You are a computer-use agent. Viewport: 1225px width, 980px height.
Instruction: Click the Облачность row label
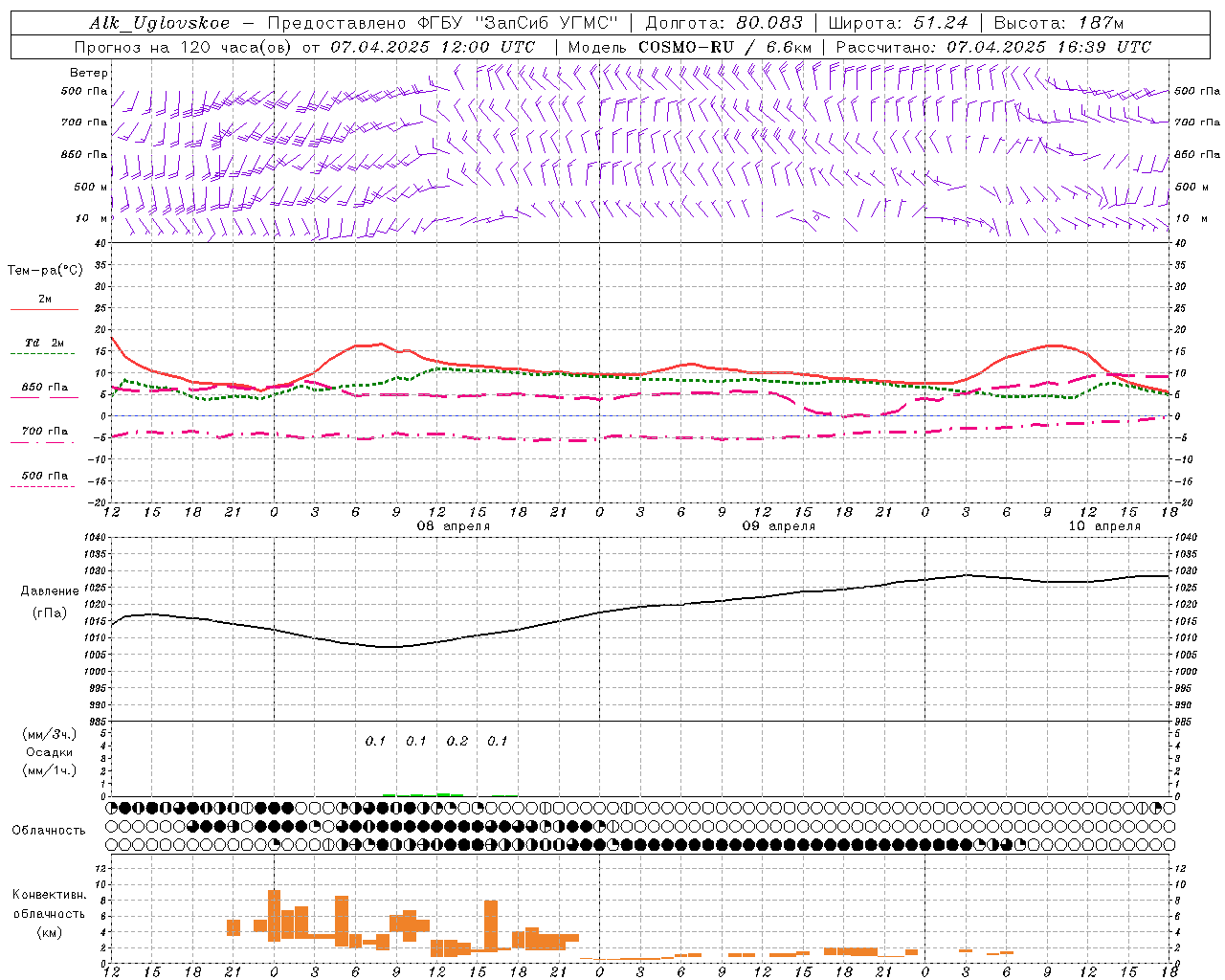click(49, 830)
